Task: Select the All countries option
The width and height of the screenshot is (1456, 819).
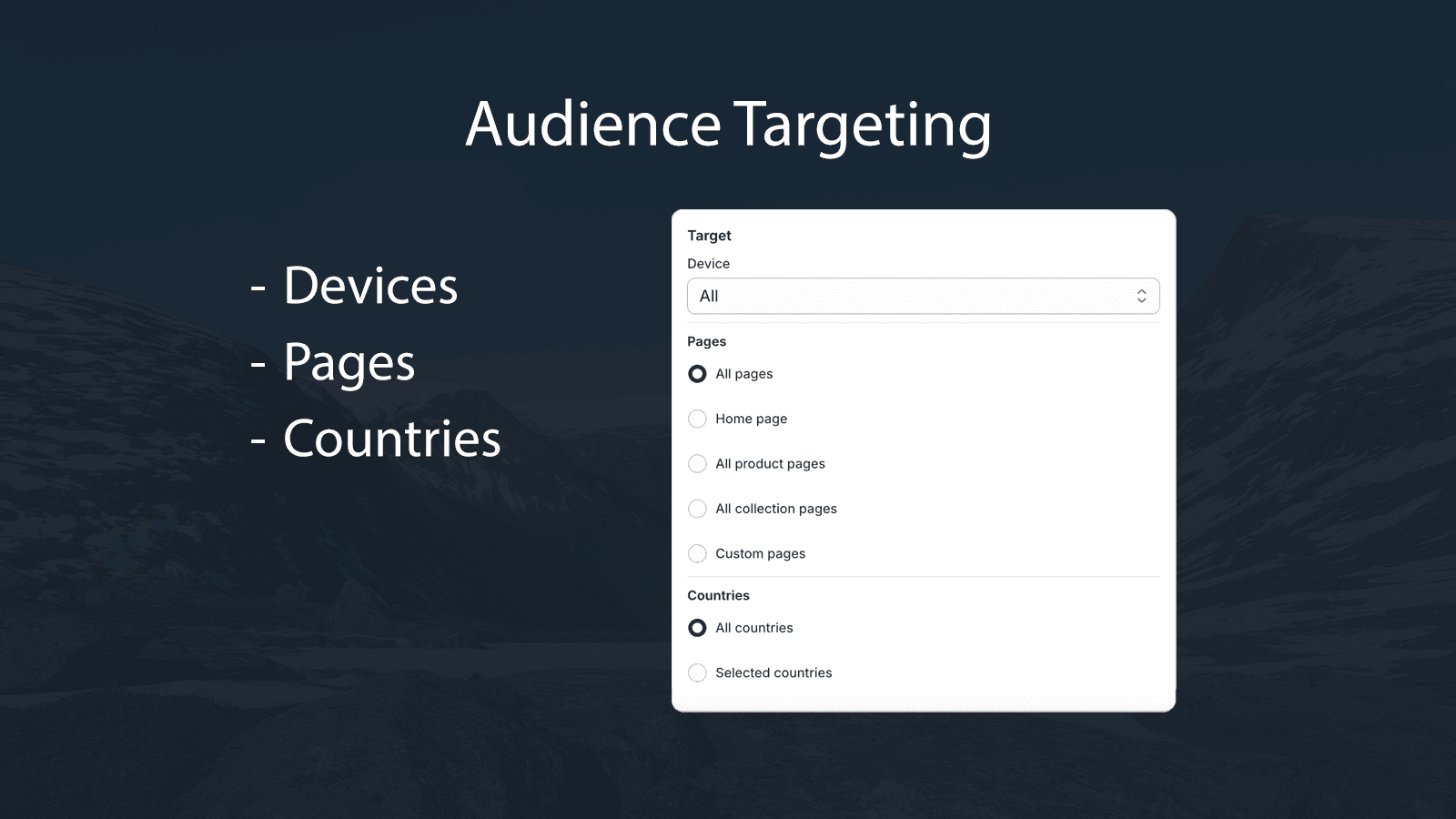Action: point(697,628)
